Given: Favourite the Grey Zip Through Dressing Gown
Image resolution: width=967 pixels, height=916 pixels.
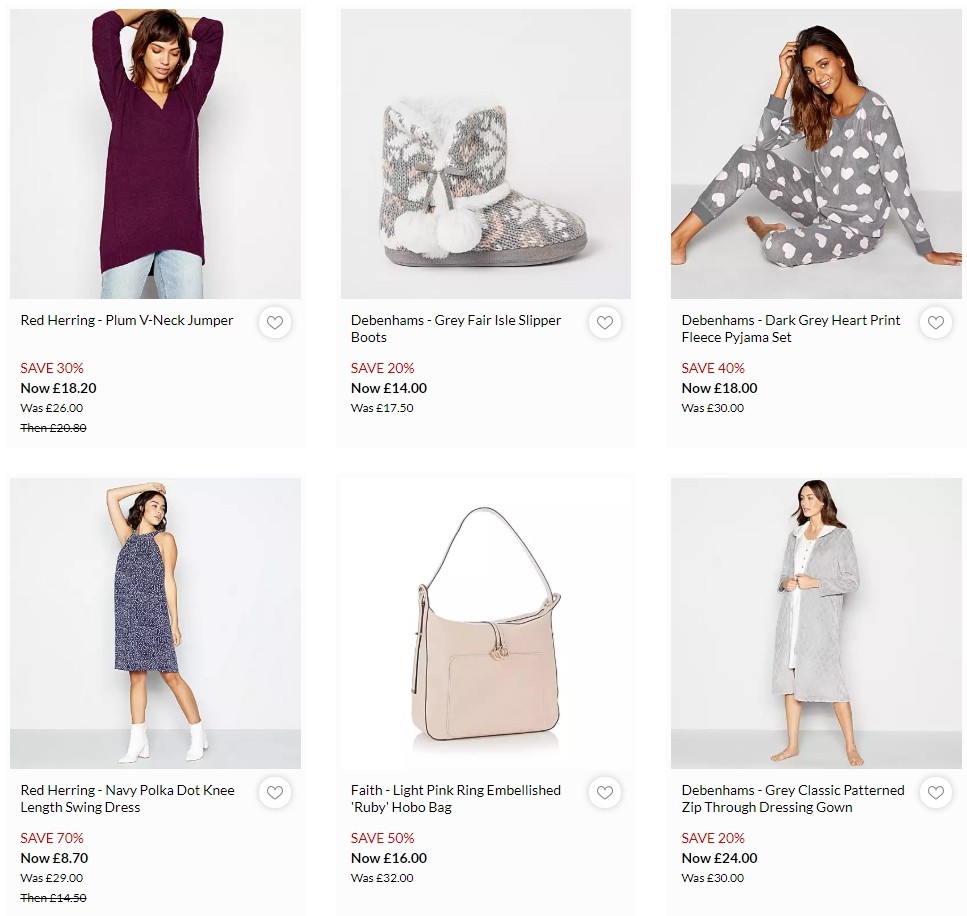Looking at the screenshot, I should click(936, 793).
